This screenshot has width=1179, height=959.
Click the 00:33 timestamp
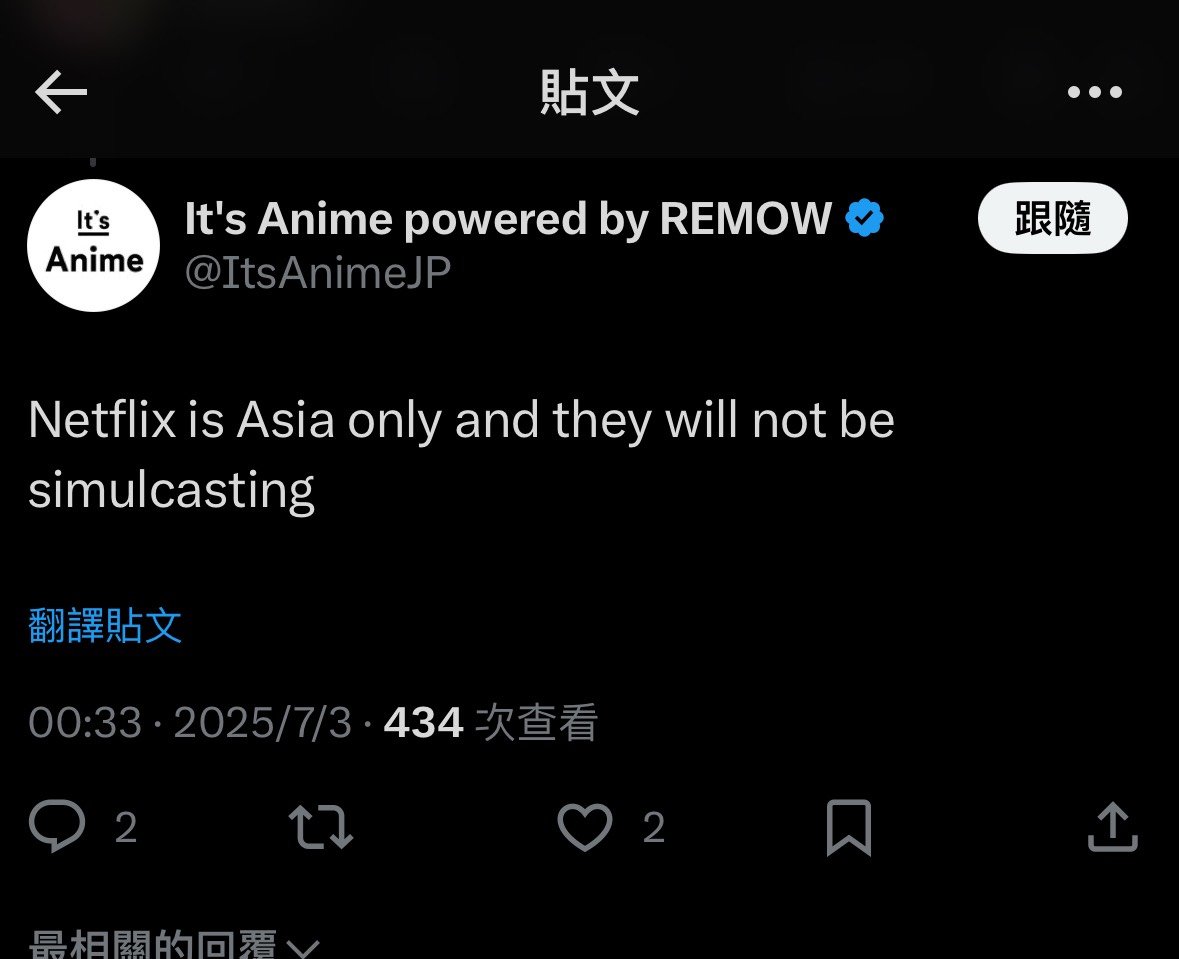[x=85, y=723]
